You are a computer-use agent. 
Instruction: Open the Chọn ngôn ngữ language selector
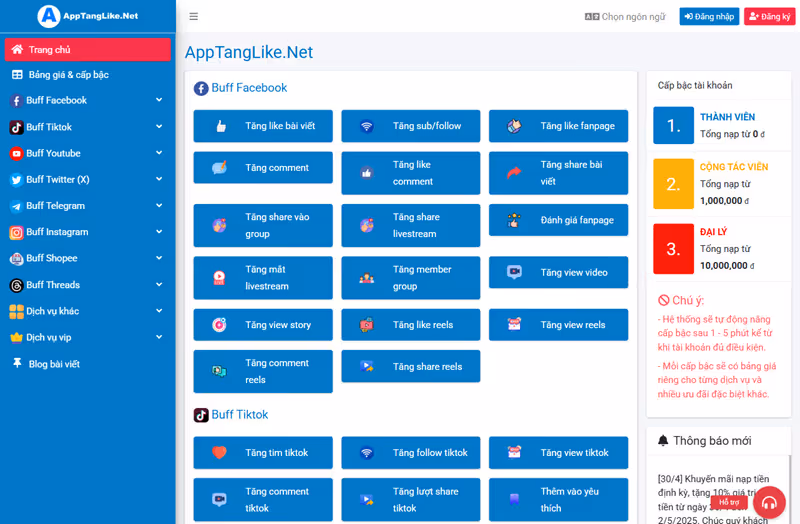tap(625, 17)
